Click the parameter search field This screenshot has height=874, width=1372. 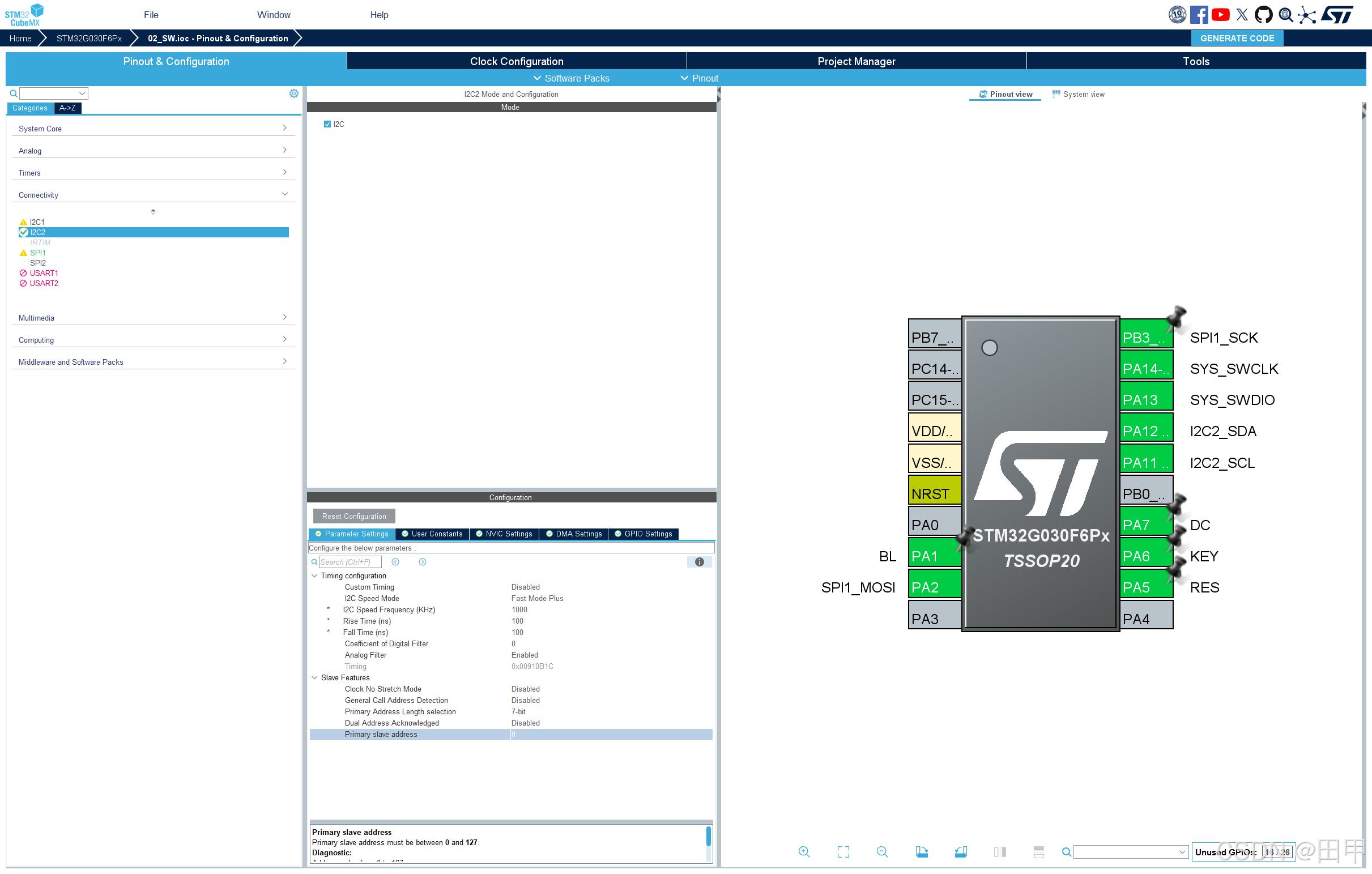[x=350, y=562]
